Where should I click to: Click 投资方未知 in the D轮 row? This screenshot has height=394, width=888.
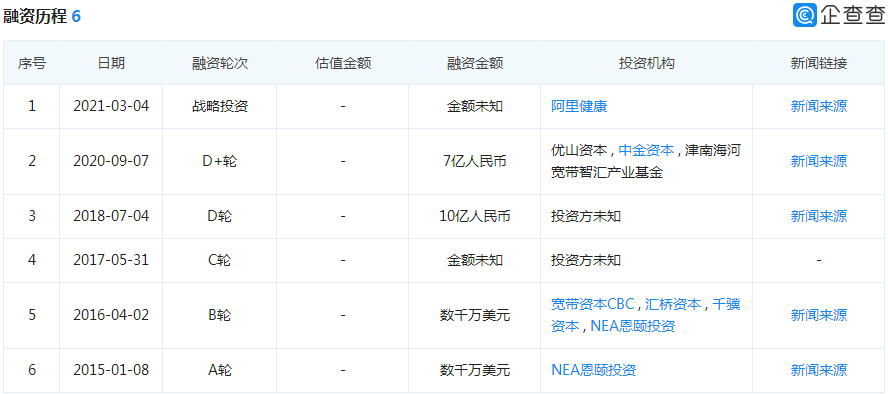(586, 216)
